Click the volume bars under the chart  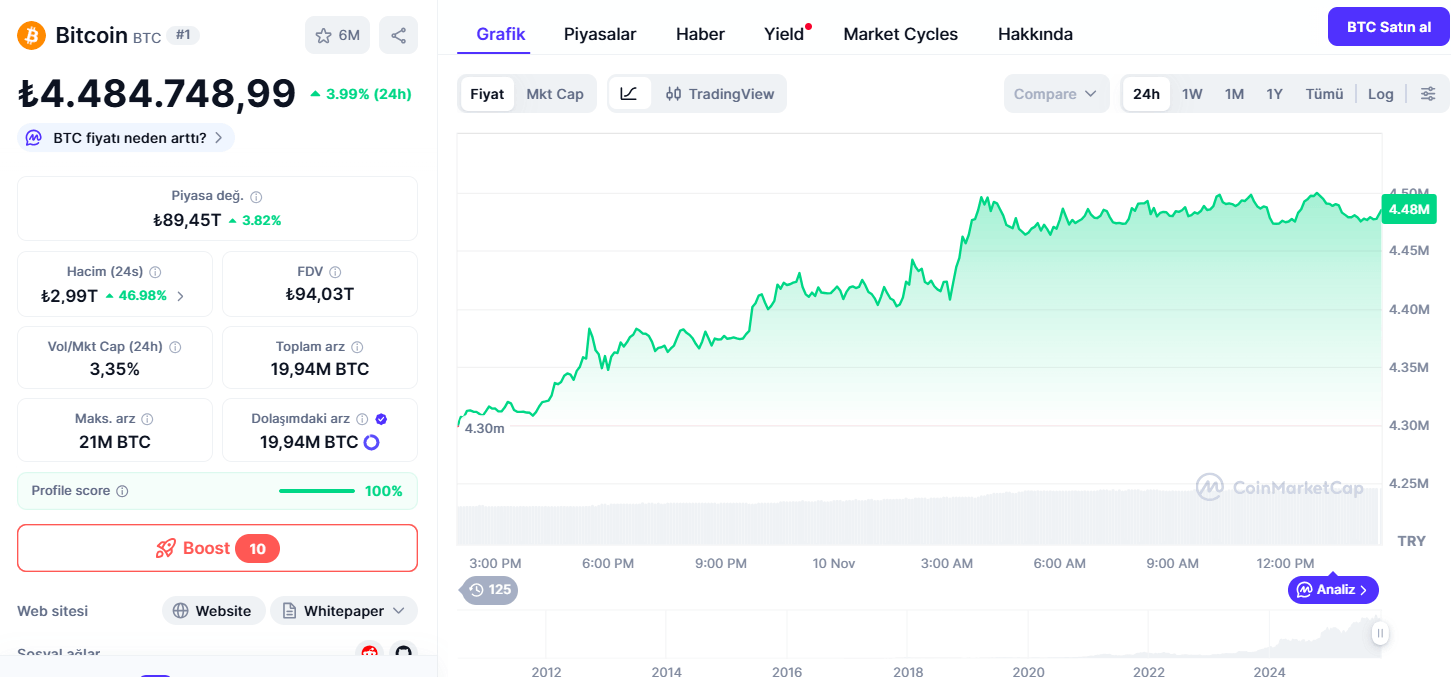[918, 518]
